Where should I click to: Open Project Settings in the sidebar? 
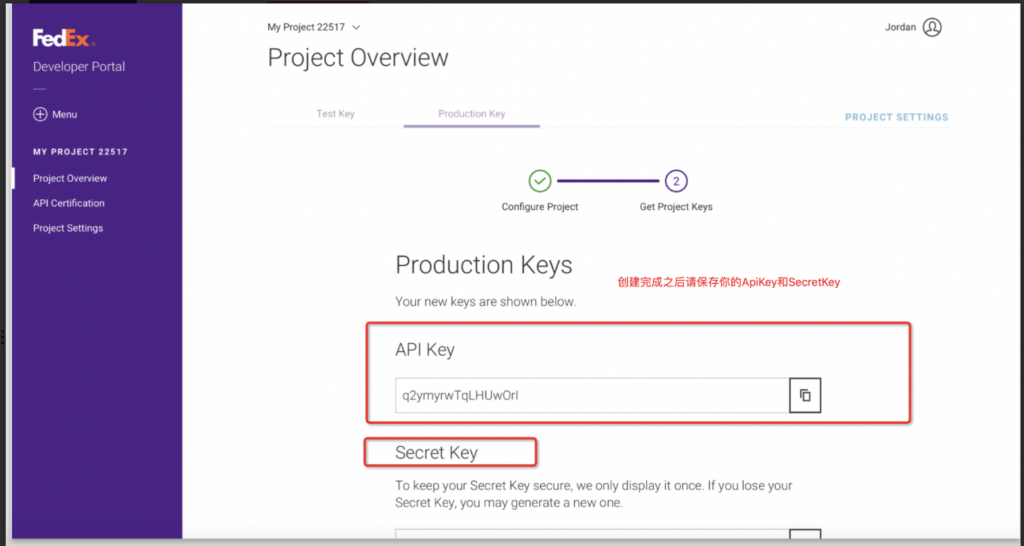coord(68,228)
